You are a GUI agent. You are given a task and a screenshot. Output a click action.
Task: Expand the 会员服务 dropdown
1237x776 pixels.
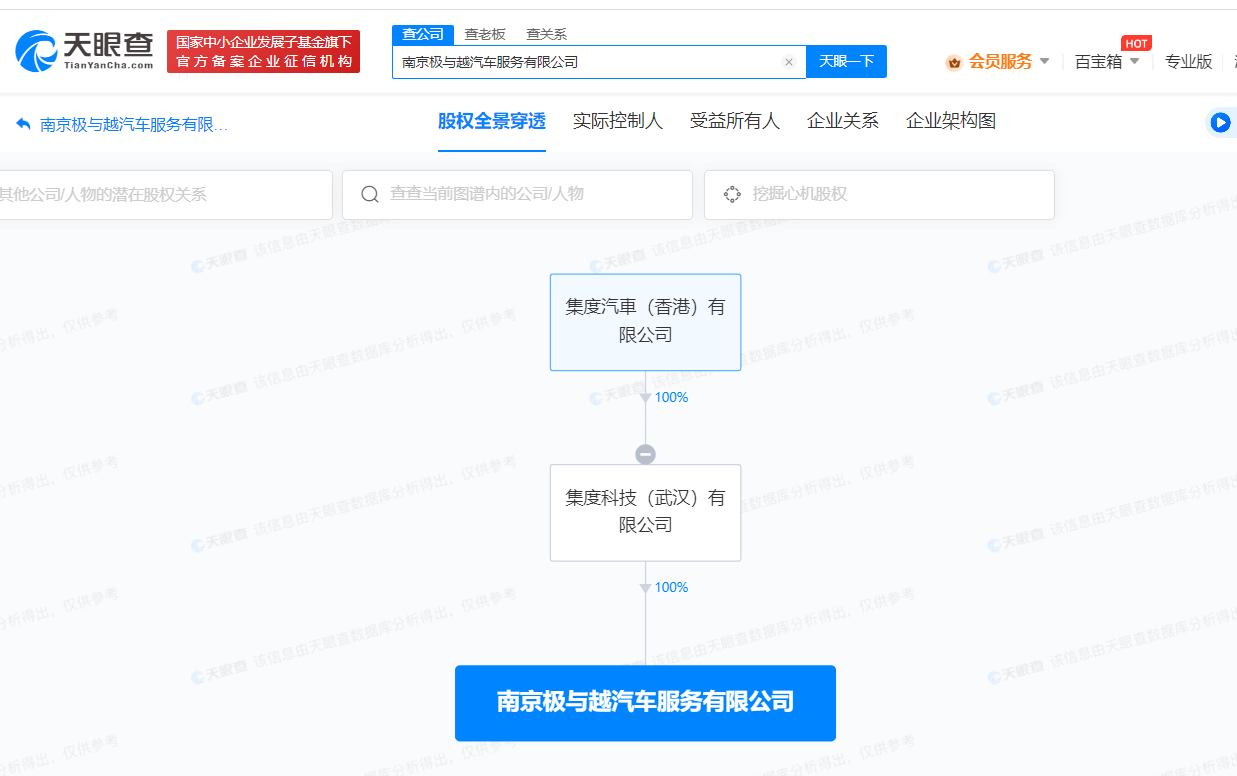[x=1044, y=61]
